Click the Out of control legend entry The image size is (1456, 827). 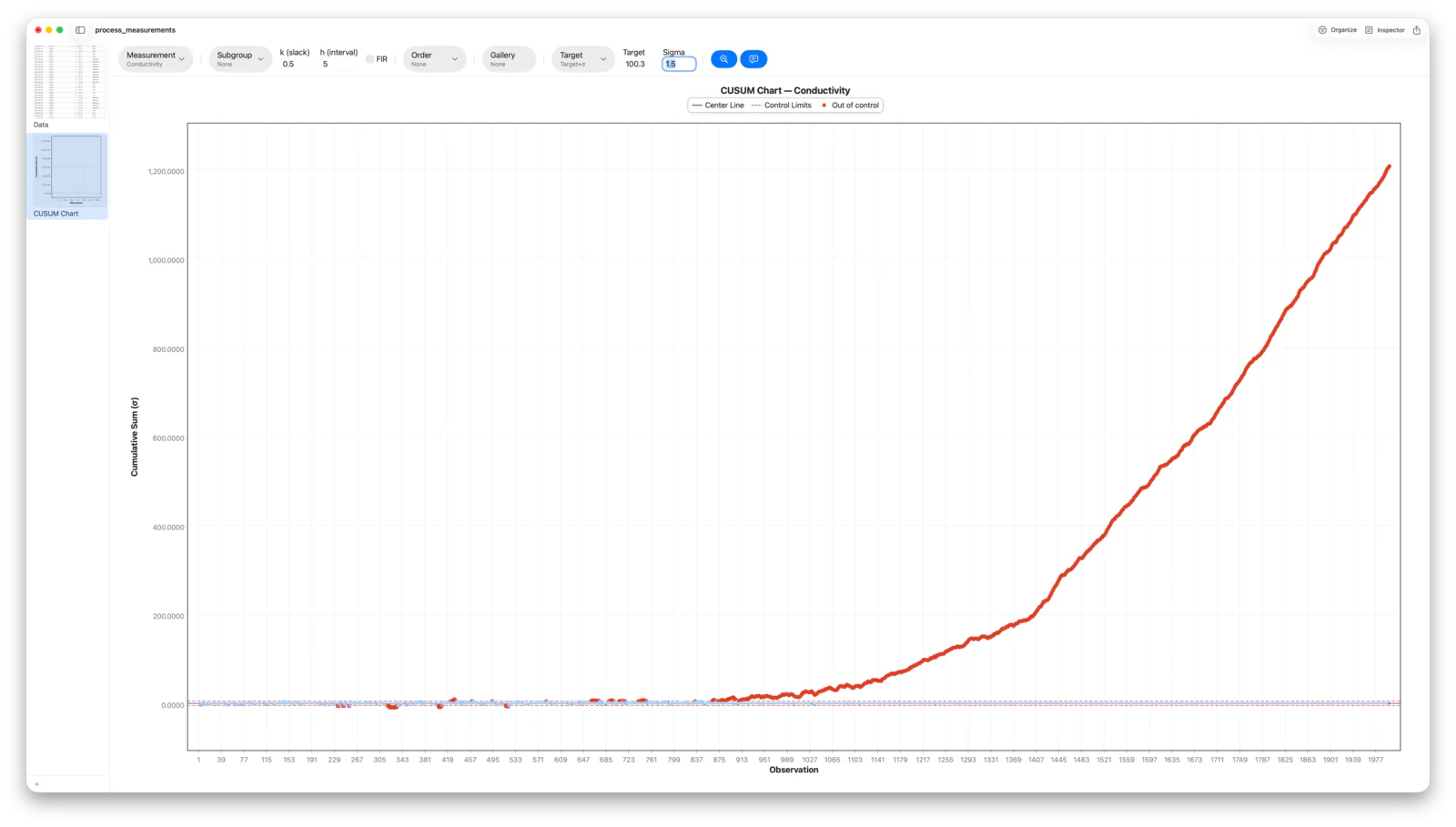[850, 106]
